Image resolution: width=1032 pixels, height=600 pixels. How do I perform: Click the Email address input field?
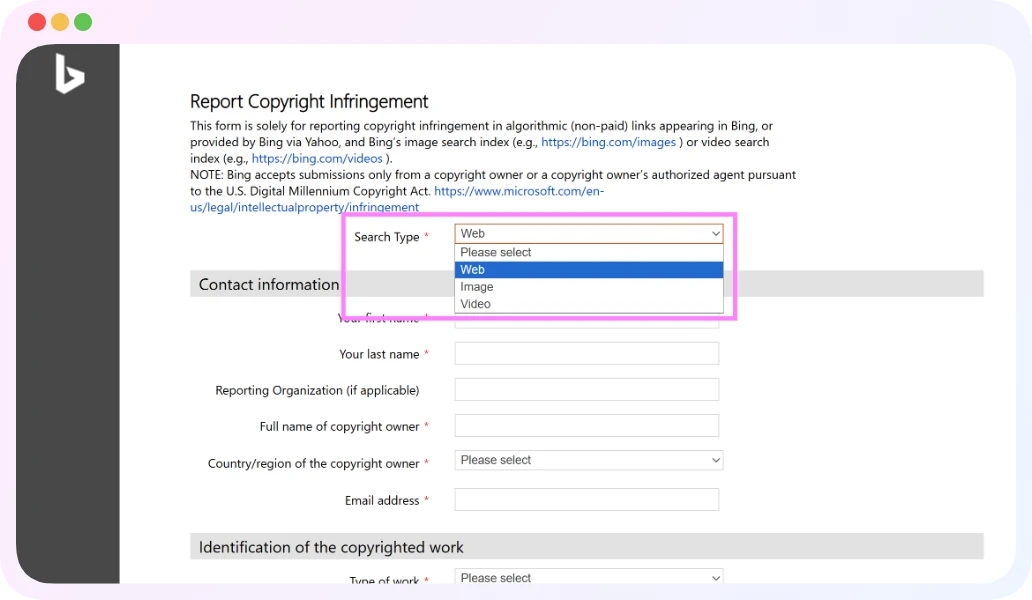587,499
